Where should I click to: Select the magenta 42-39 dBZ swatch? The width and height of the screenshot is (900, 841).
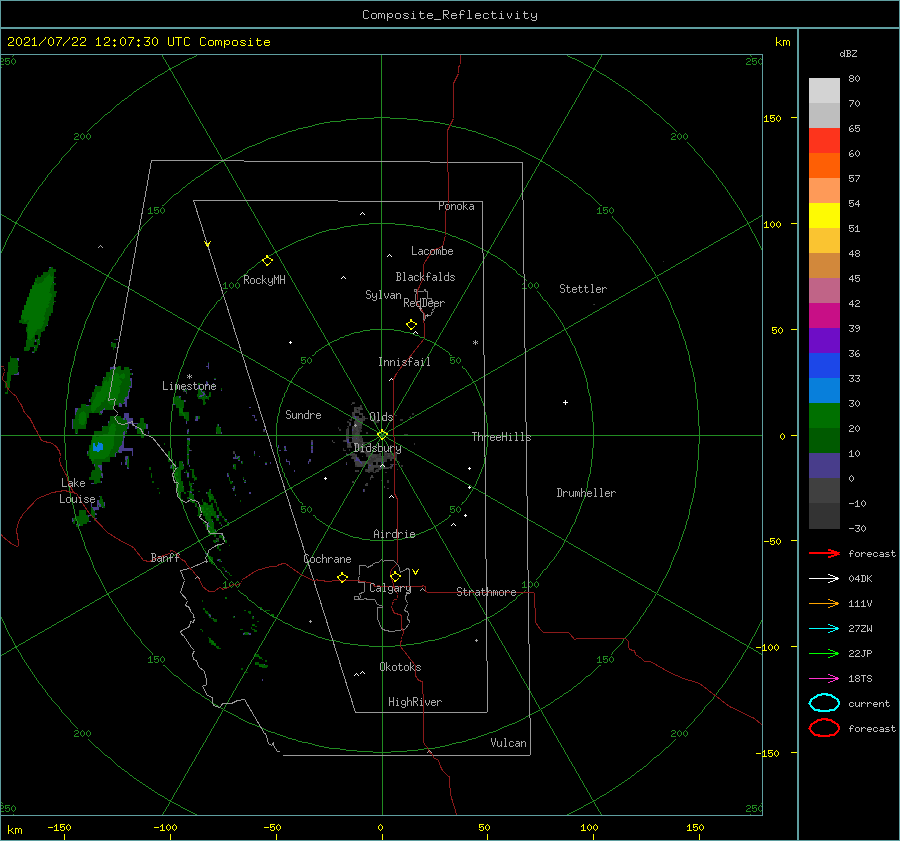tap(824, 316)
